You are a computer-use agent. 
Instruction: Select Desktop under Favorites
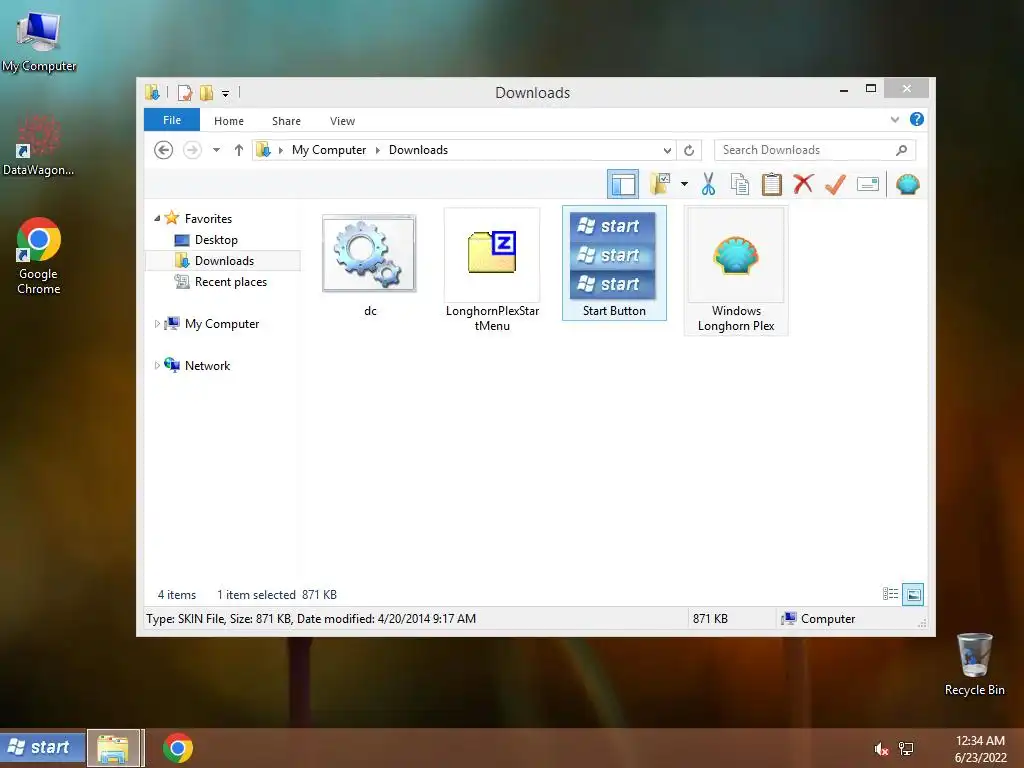tap(216, 240)
